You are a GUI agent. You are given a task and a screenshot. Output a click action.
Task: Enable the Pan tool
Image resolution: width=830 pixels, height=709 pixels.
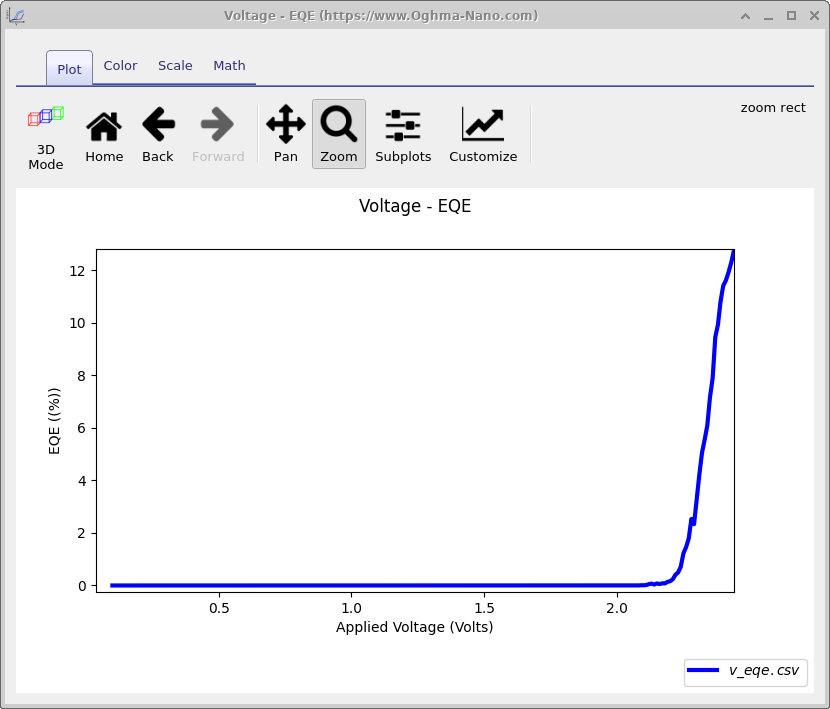tap(286, 133)
